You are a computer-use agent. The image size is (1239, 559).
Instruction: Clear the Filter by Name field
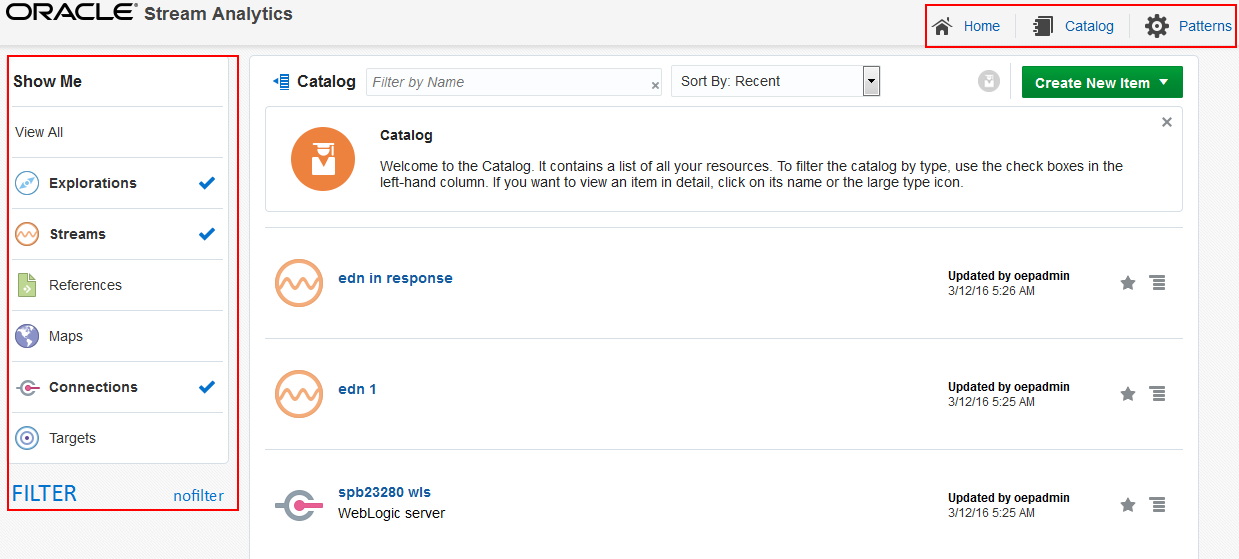coord(655,86)
